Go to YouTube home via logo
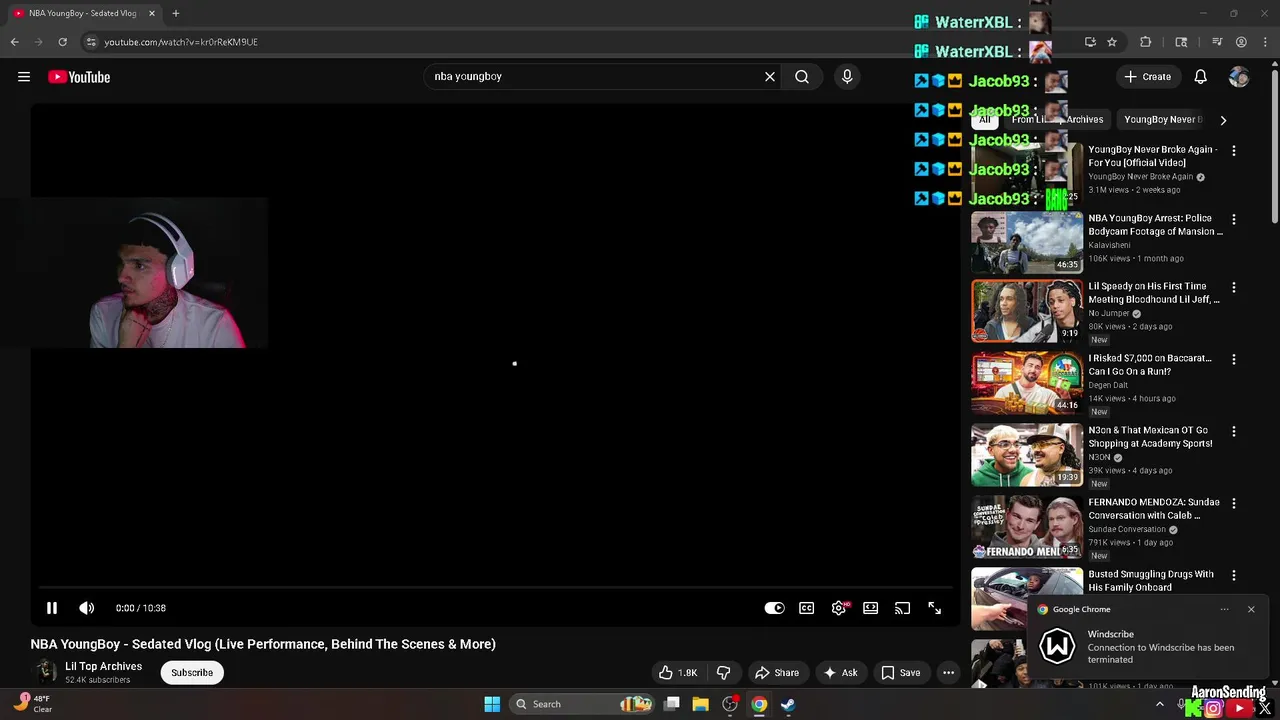The image size is (1280, 720). tap(79, 77)
